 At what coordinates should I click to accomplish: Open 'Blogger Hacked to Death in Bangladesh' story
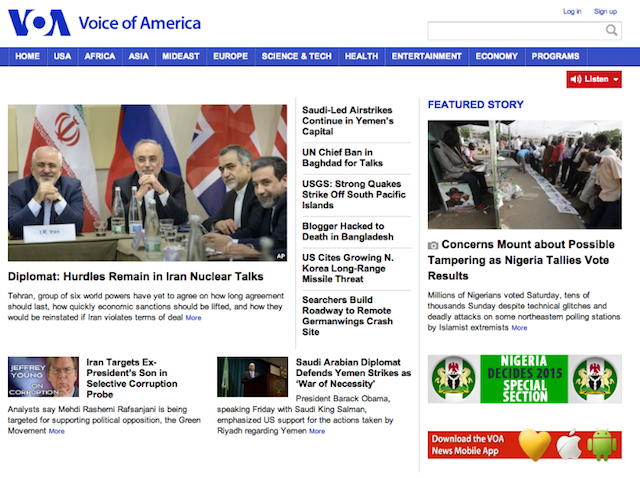point(348,231)
